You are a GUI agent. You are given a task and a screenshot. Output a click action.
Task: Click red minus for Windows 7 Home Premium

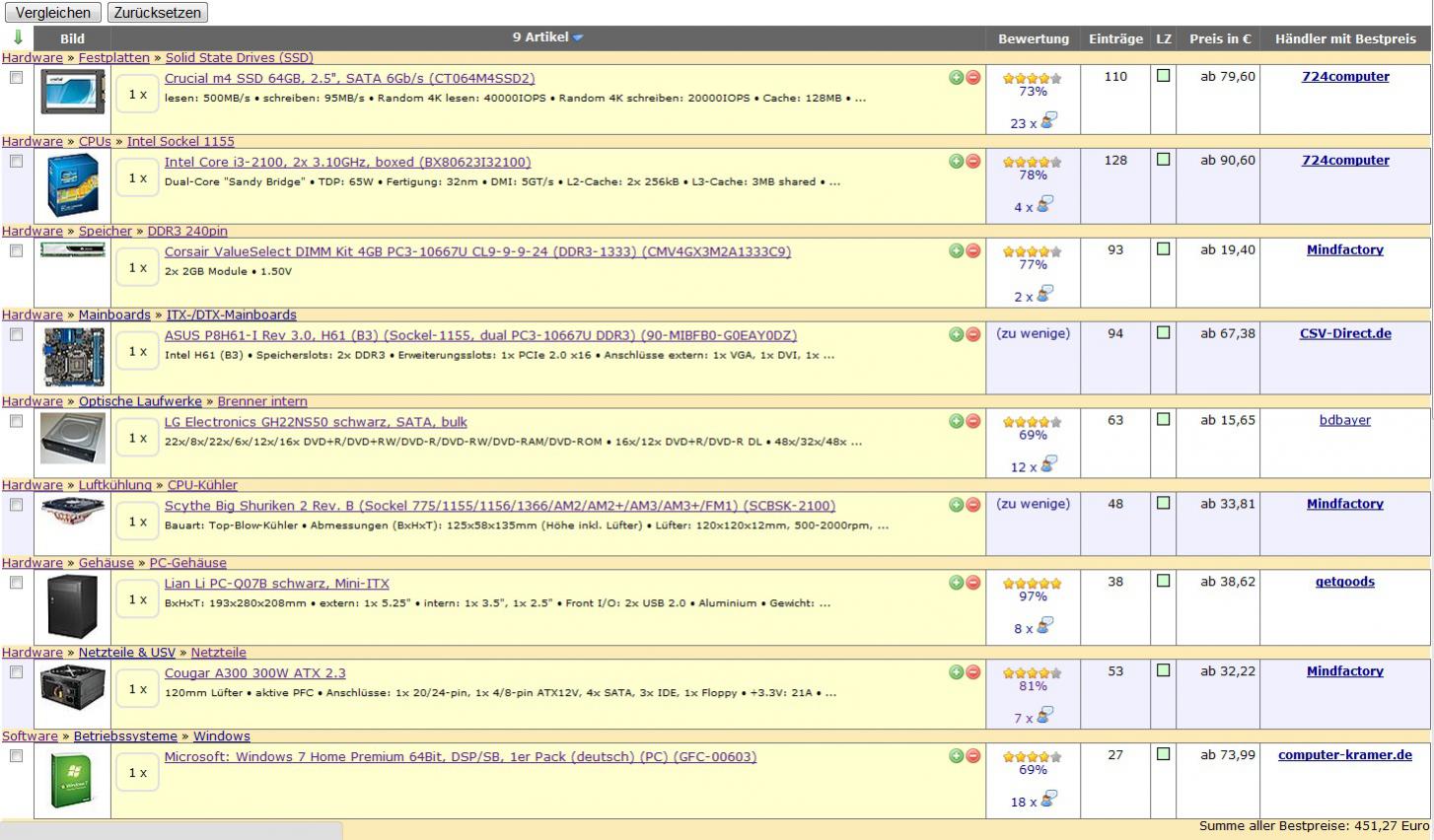972,757
